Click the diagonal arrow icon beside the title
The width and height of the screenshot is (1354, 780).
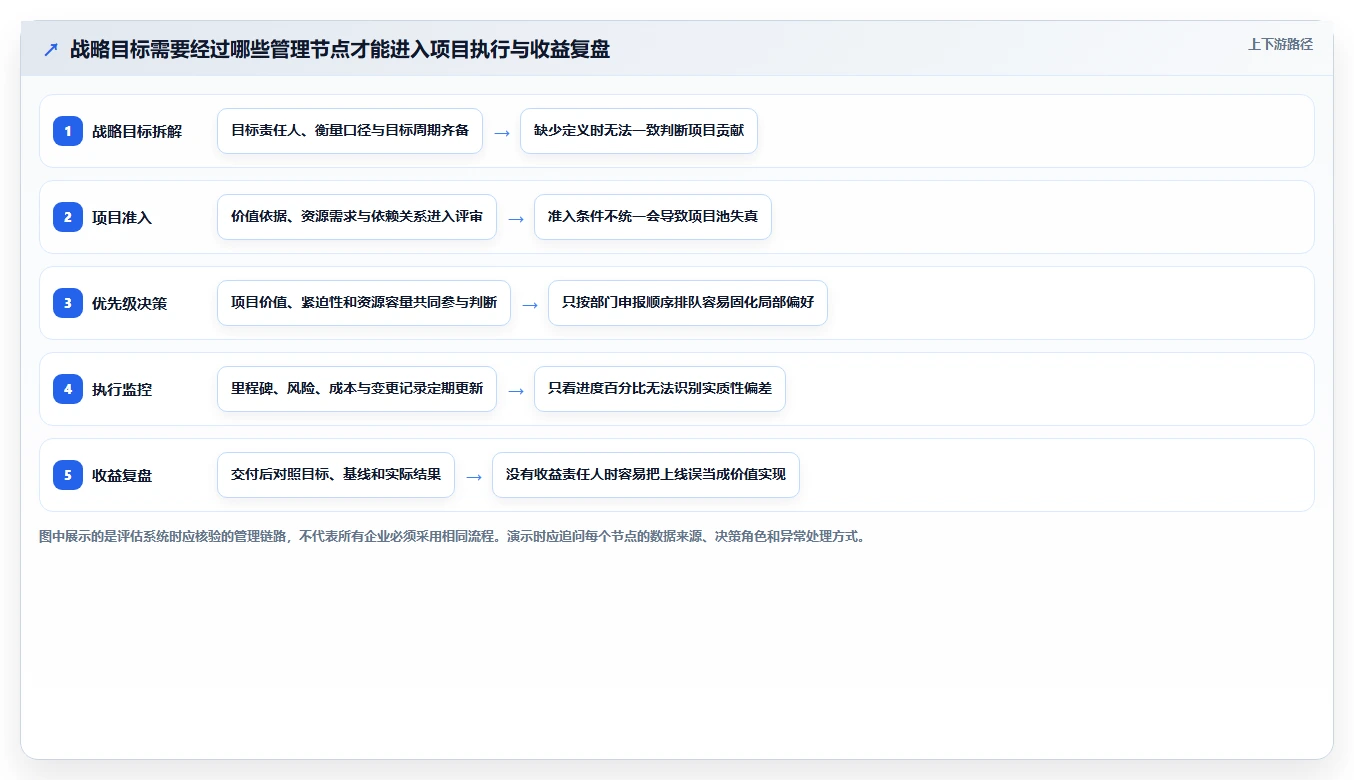point(50,49)
